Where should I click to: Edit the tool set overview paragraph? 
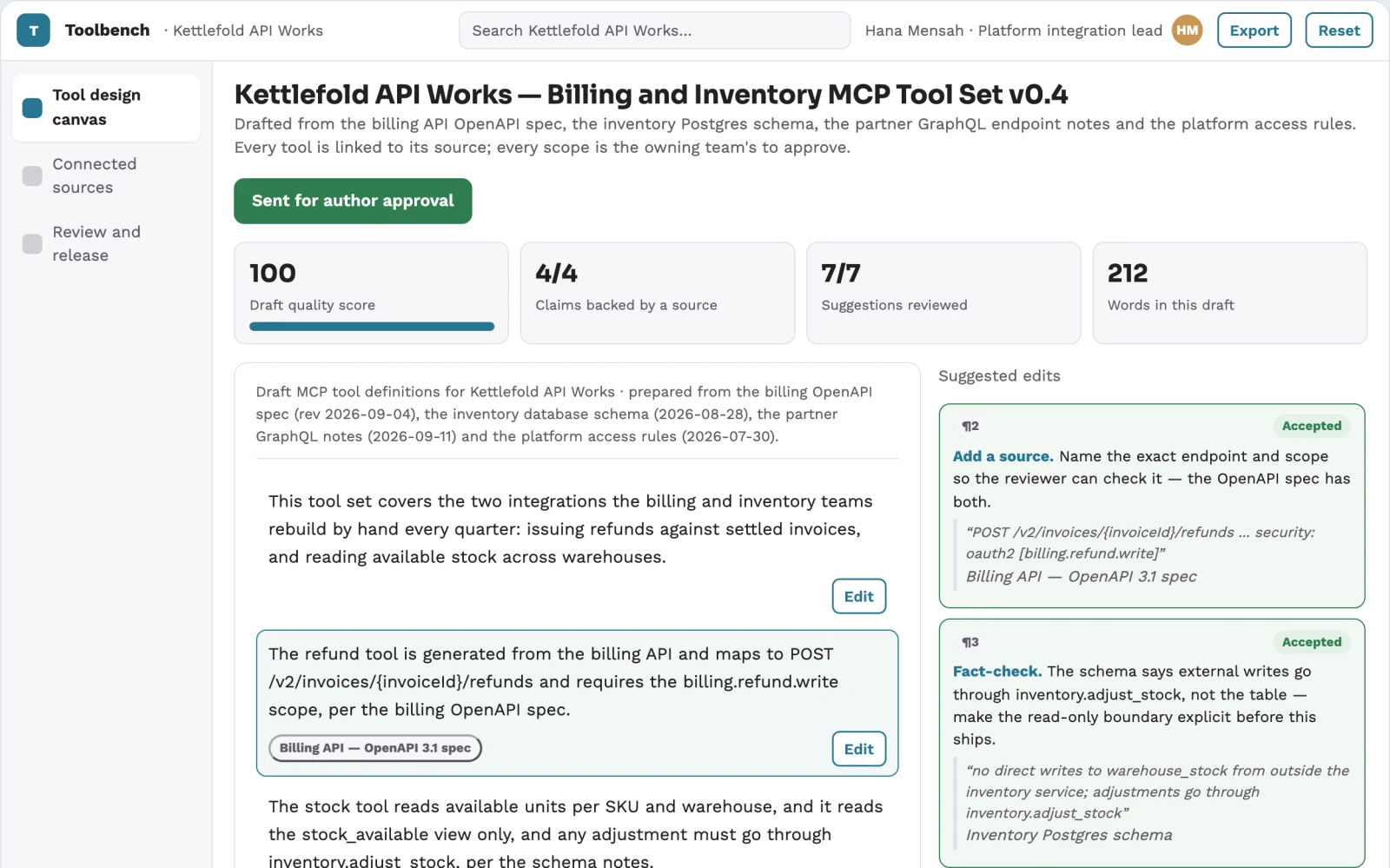click(858, 596)
